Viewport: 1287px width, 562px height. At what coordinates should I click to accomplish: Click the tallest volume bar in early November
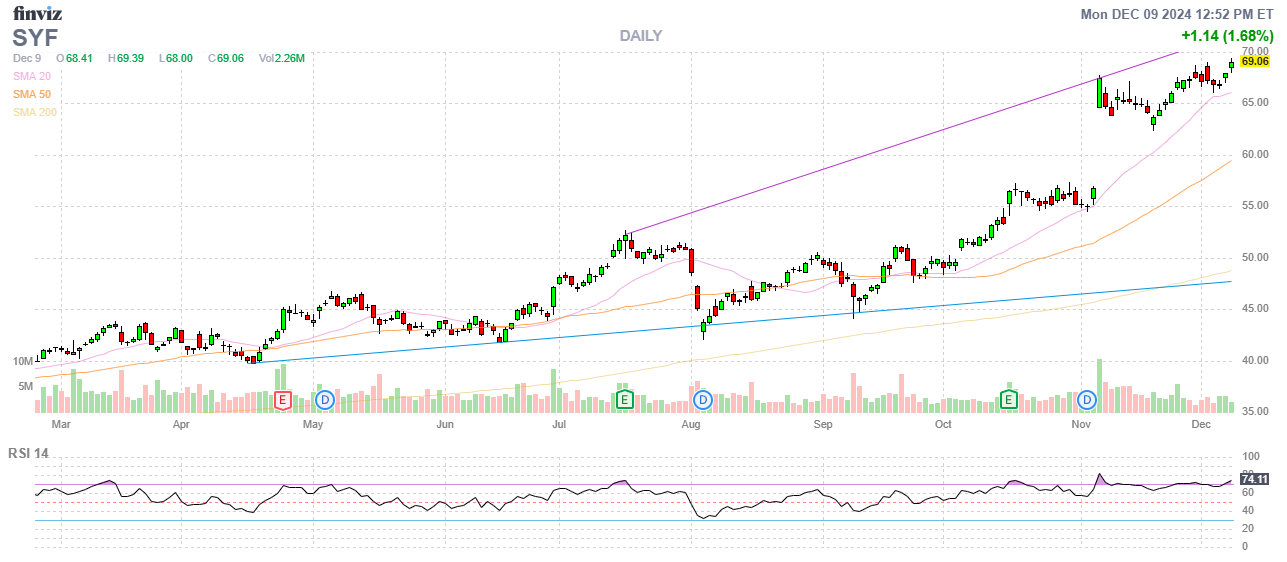pos(1100,385)
